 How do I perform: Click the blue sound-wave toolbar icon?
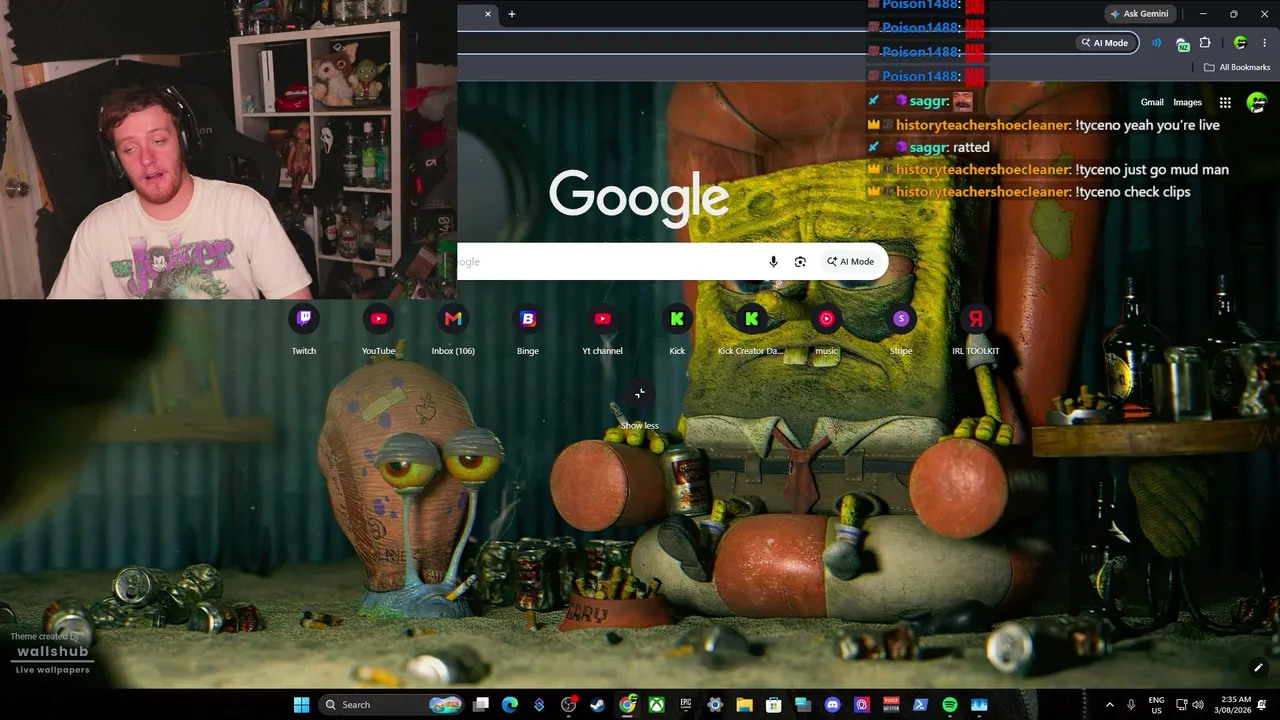(1157, 43)
